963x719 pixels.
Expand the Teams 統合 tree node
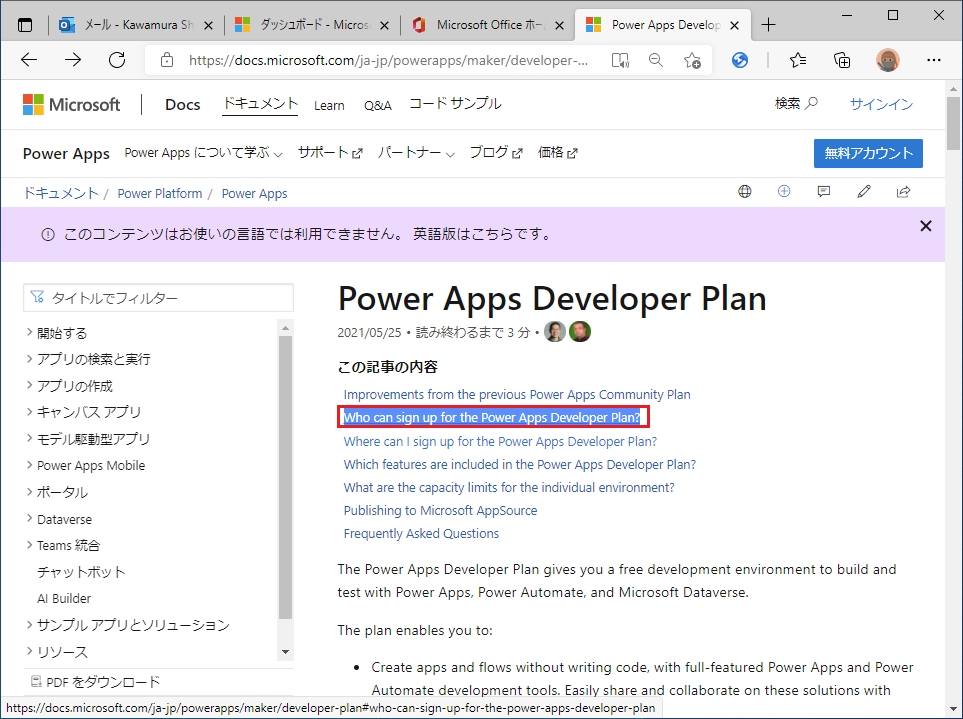coord(29,545)
